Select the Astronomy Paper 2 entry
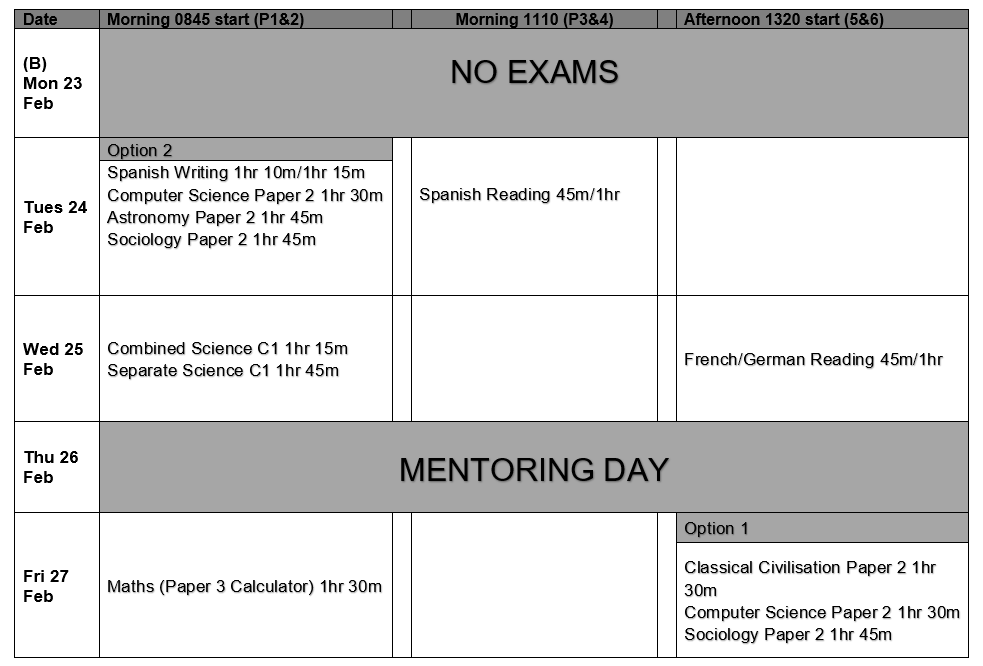This screenshot has height=666, width=983. (x=214, y=217)
